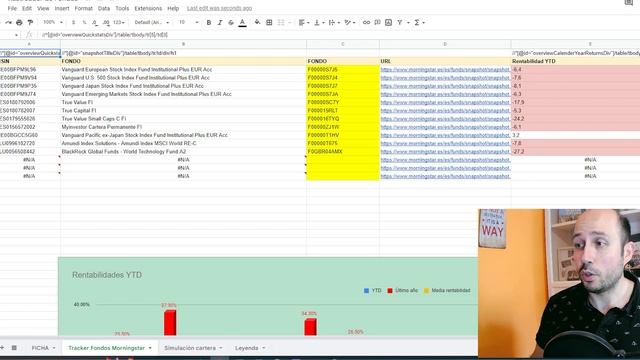Open the Edit menu
The image size is (640, 360).
pos(27,8)
